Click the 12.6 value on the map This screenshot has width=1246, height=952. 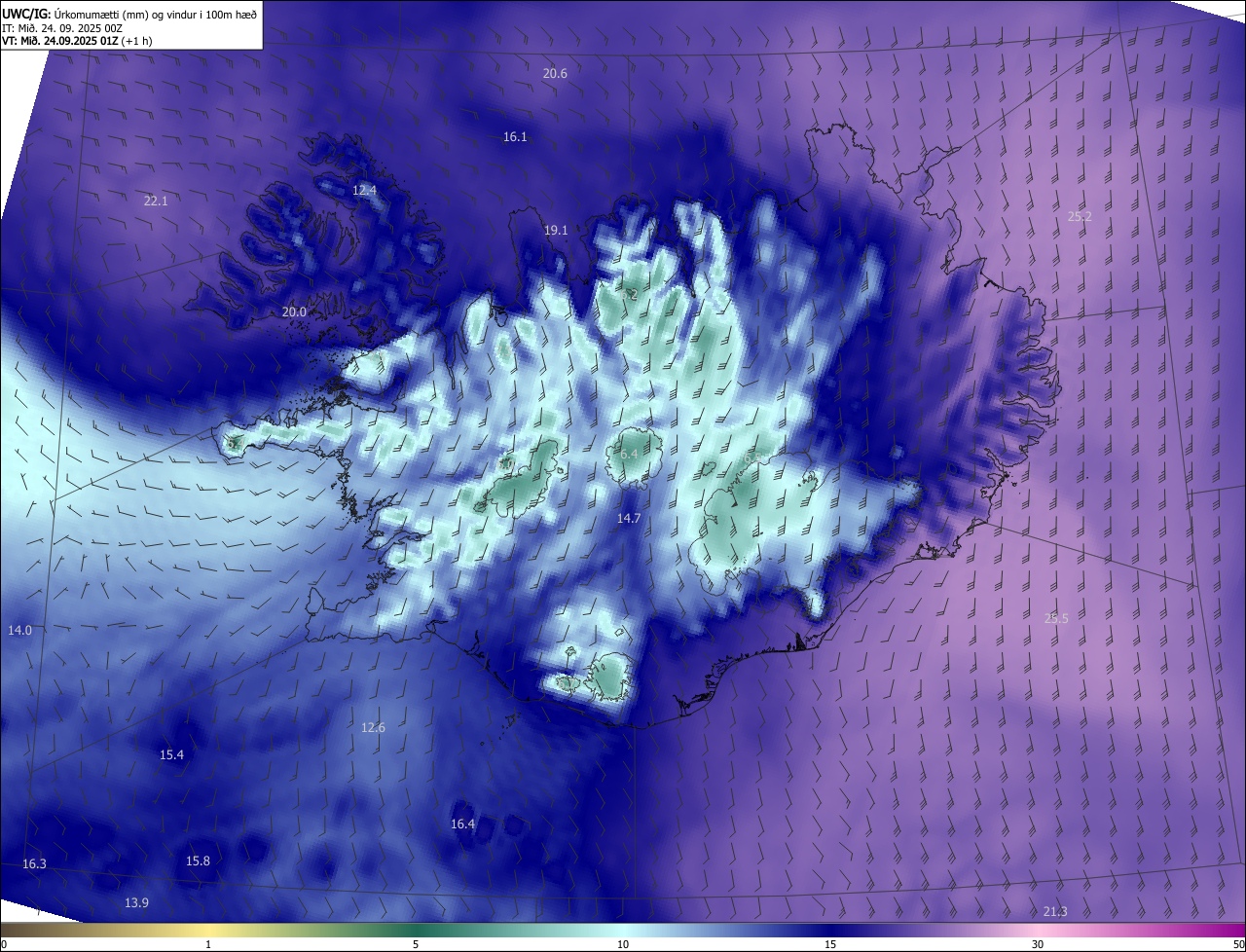click(x=373, y=728)
